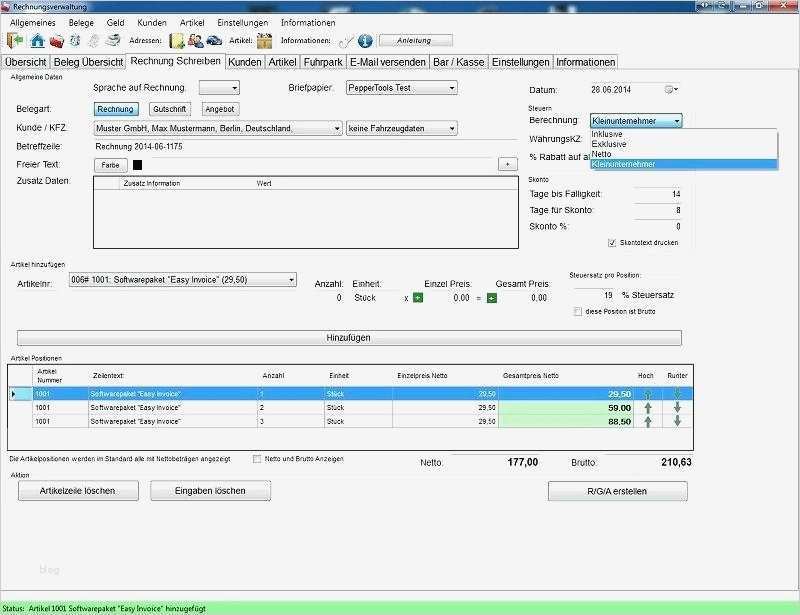Image resolution: width=800 pixels, height=615 pixels.
Task: Open the customers people icon
Action: pos(195,40)
